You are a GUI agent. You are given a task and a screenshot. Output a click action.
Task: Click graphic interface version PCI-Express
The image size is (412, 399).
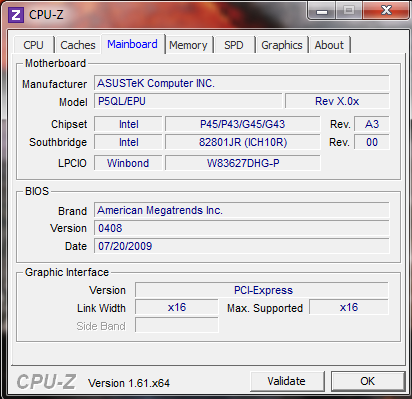tap(262, 290)
